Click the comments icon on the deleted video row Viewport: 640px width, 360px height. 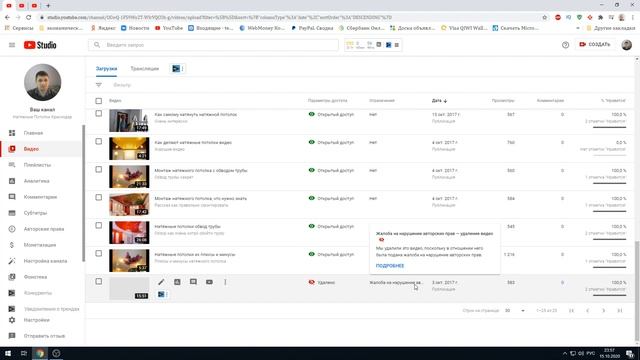click(x=193, y=282)
